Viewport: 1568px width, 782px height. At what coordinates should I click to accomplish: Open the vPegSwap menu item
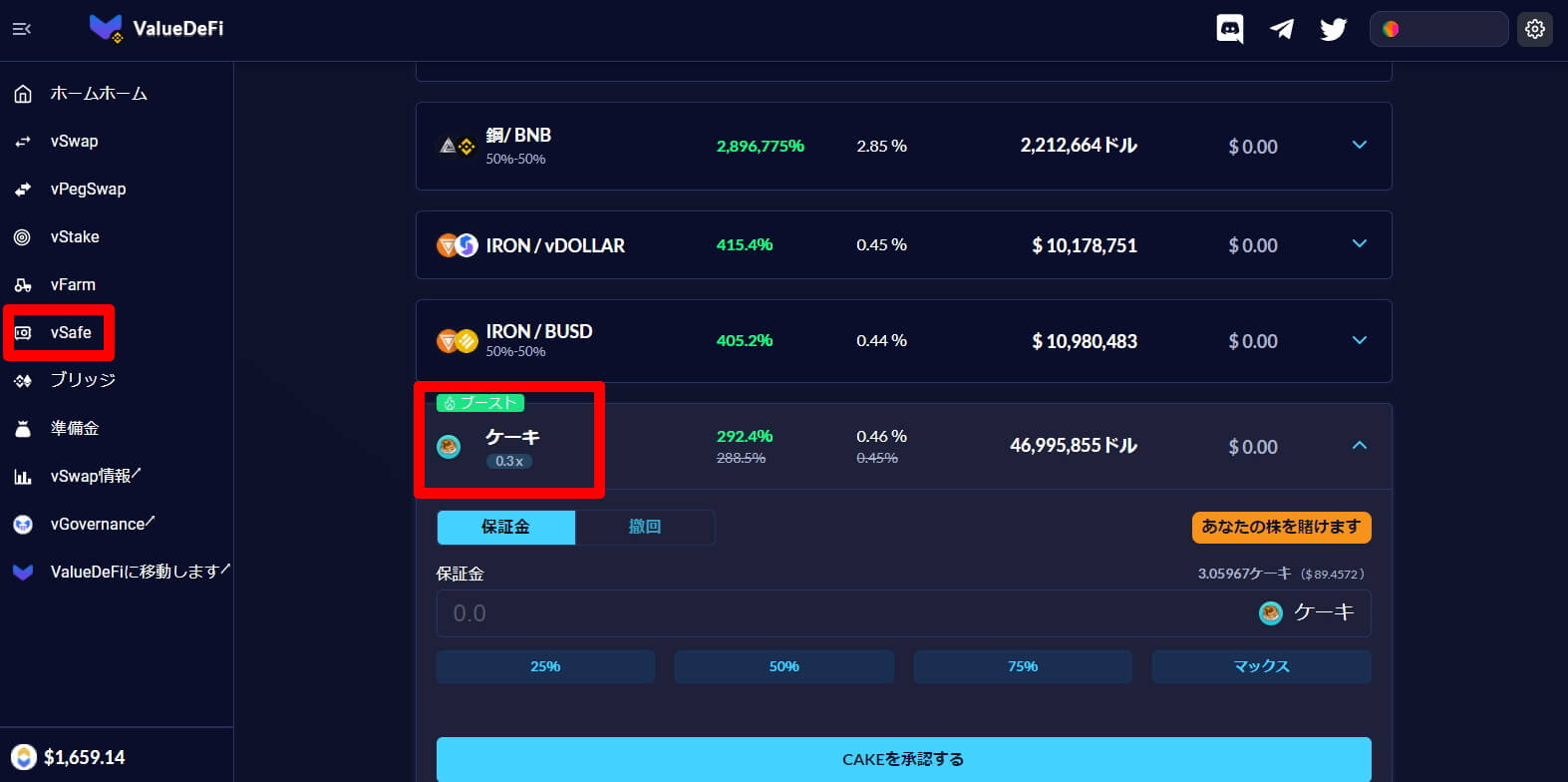(89, 190)
